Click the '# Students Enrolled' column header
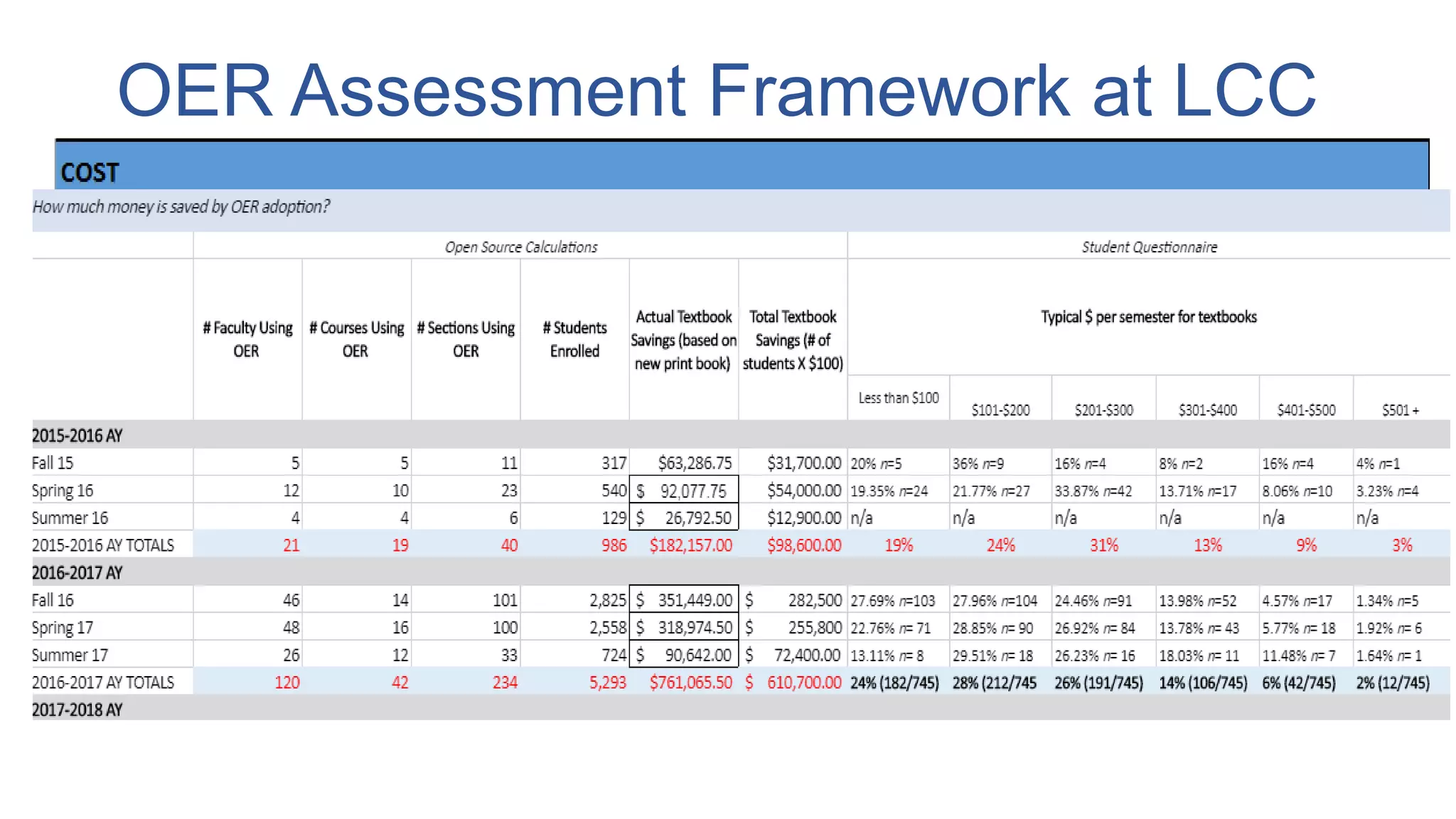 [x=574, y=339]
